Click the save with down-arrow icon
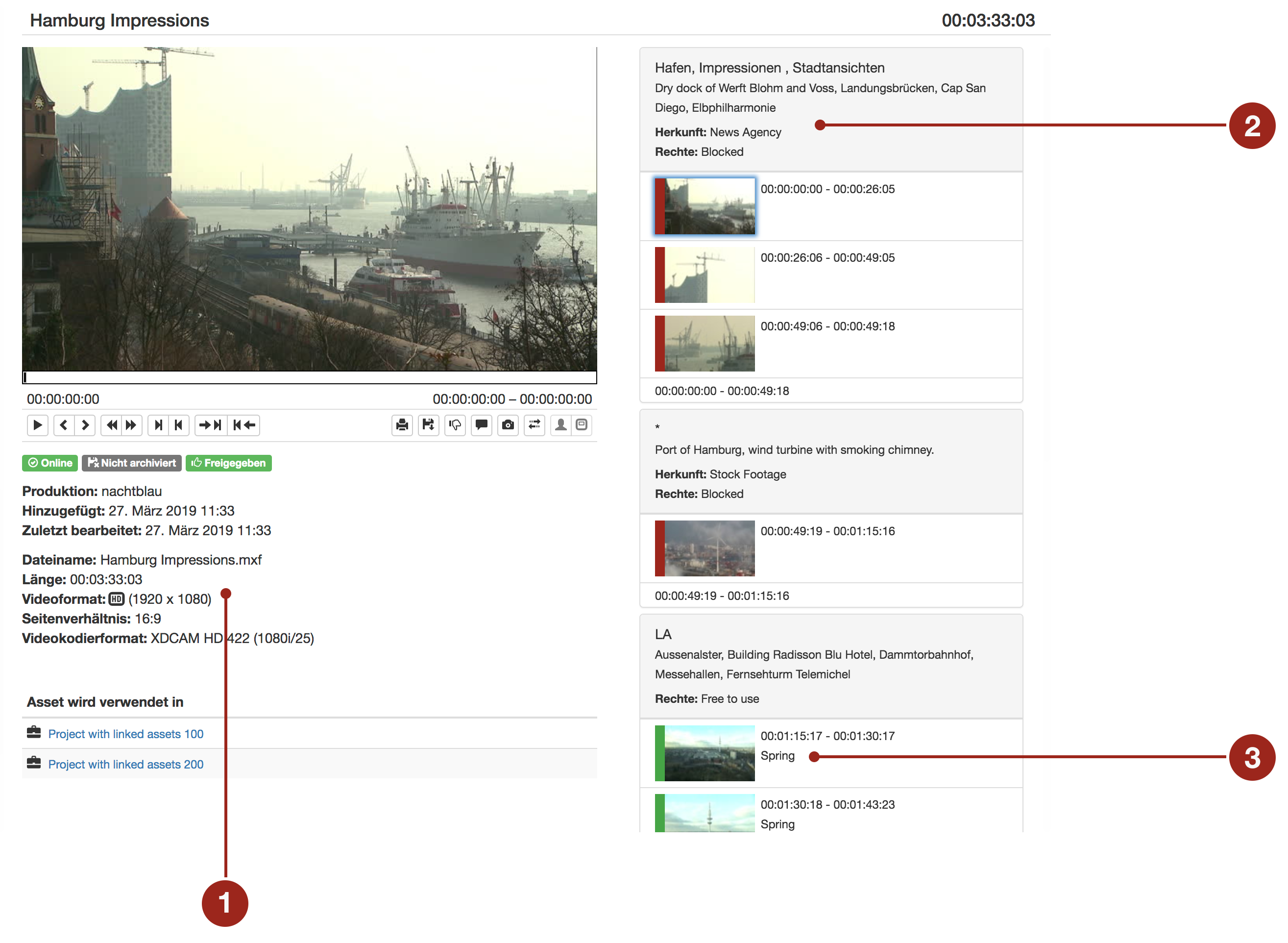Image resolution: width=1288 pixels, height=943 pixels. click(x=428, y=425)
